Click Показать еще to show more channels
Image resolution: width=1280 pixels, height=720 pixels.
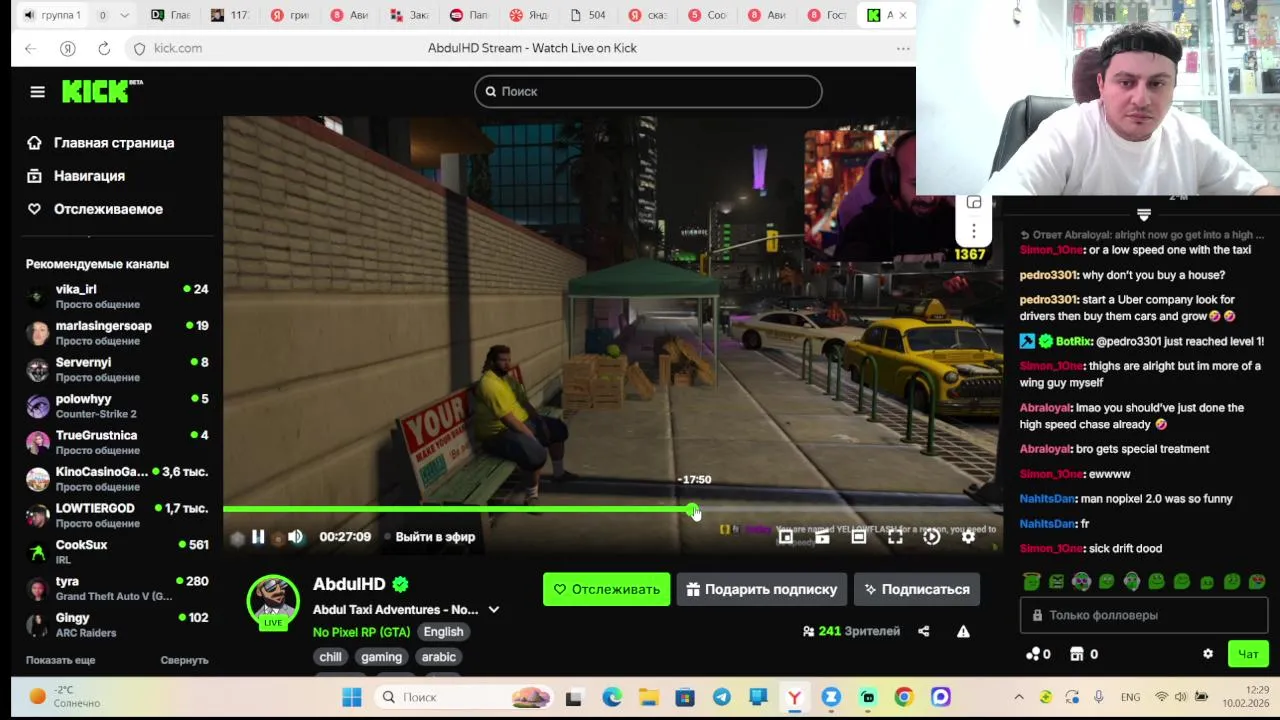(x=61, y=660)
